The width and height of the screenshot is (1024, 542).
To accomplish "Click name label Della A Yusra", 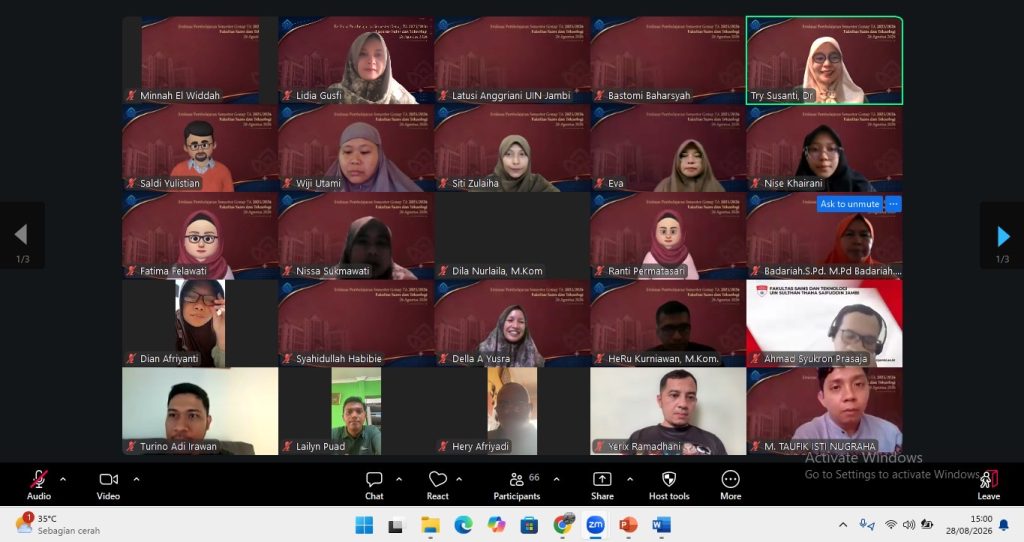I will click(x=481, y=359).
